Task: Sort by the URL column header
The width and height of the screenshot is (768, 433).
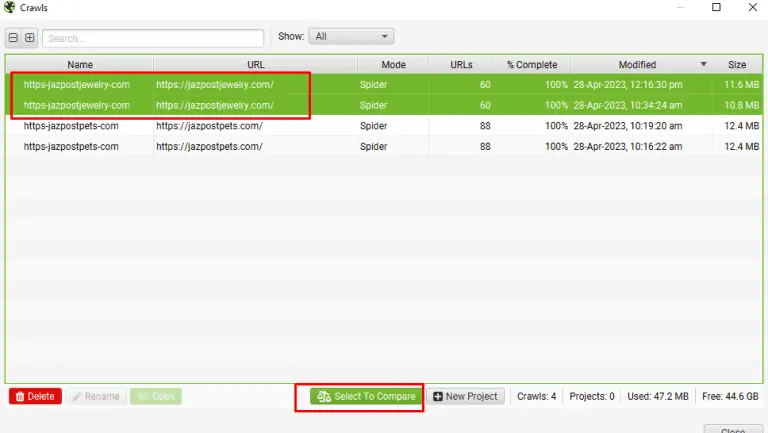Action: point(256,65)
